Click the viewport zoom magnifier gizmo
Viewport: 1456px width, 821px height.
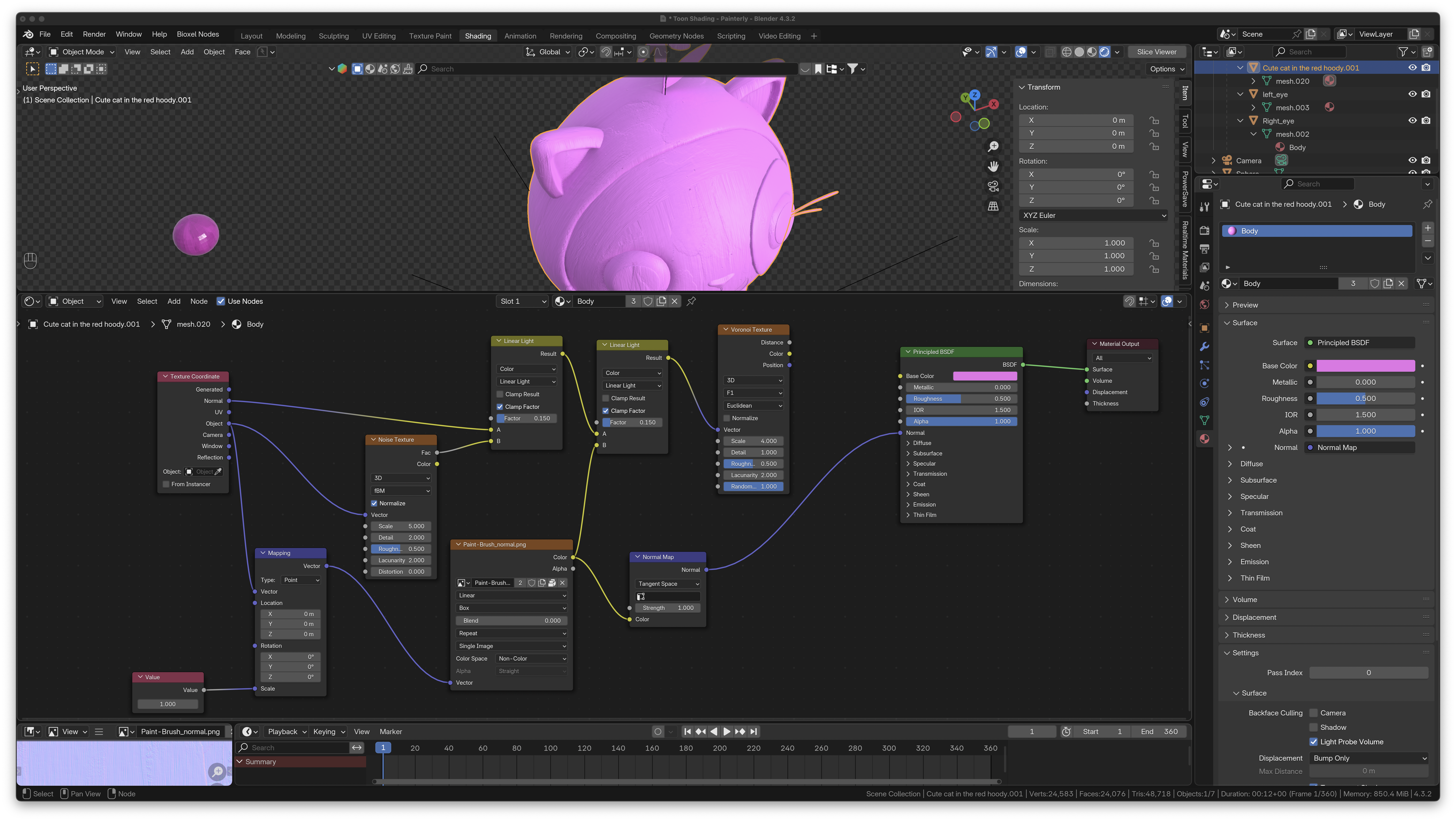coord(993,146)
